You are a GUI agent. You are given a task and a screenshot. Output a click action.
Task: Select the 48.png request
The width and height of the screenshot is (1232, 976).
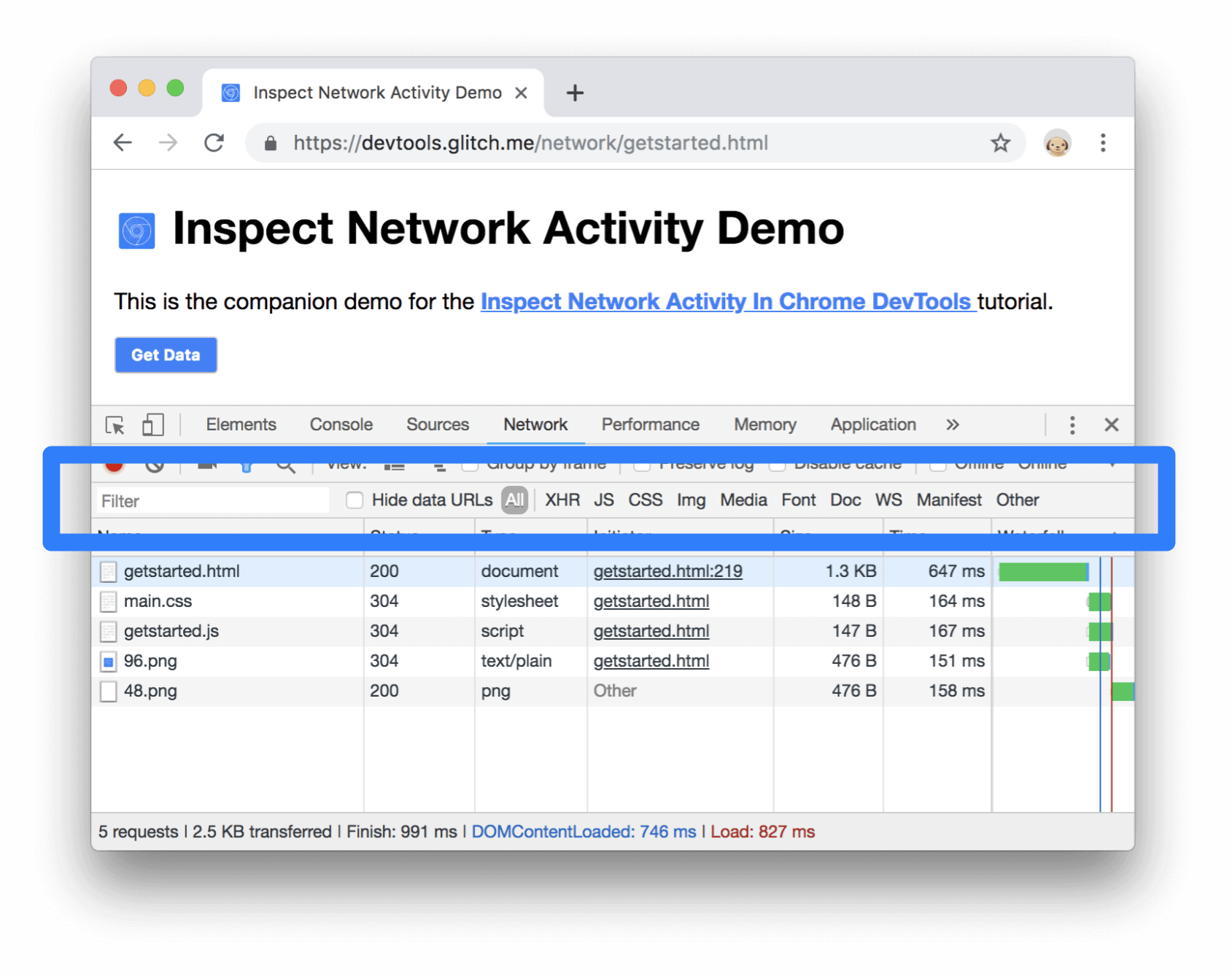pos(613,692)
